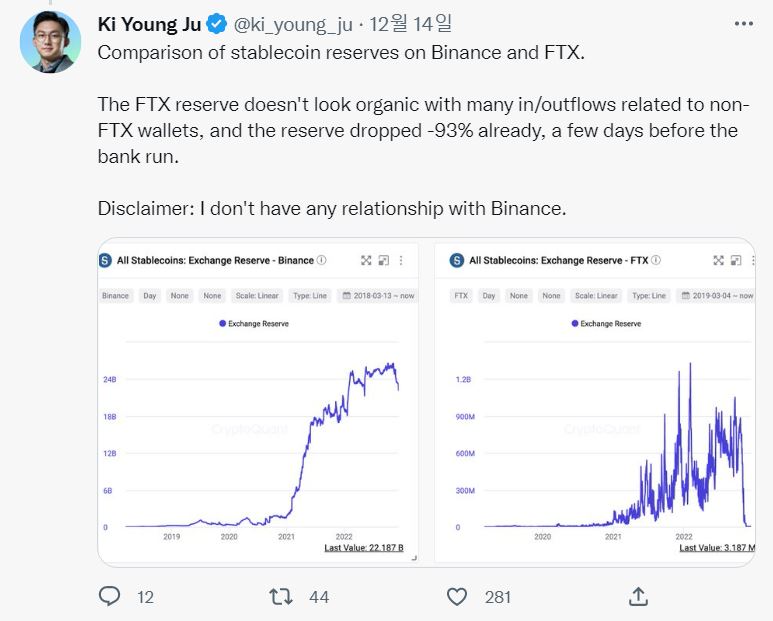Retweet this stablecoin reserves post

pos(282,596)
